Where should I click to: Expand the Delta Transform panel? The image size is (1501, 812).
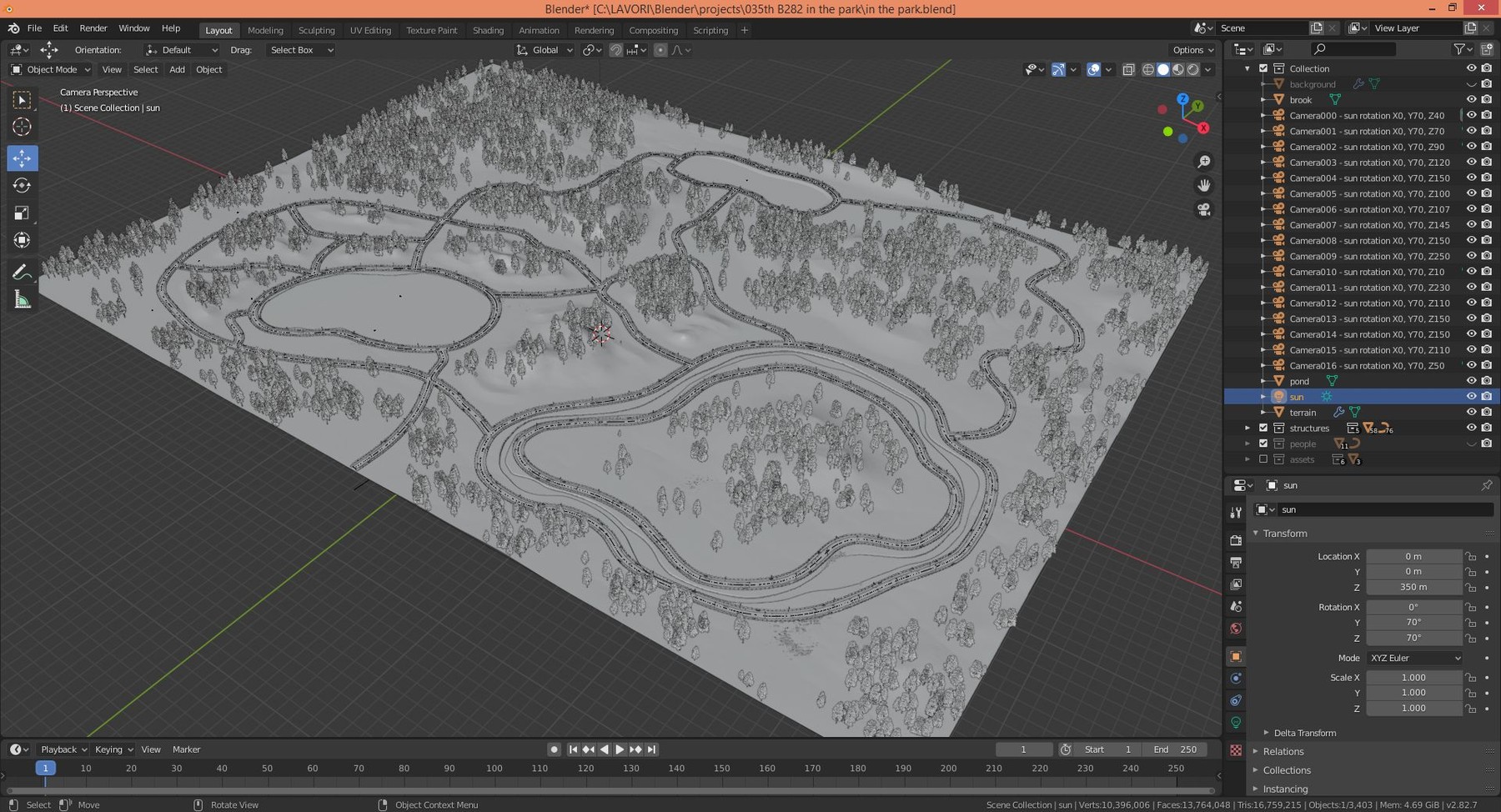(1304, 733)
